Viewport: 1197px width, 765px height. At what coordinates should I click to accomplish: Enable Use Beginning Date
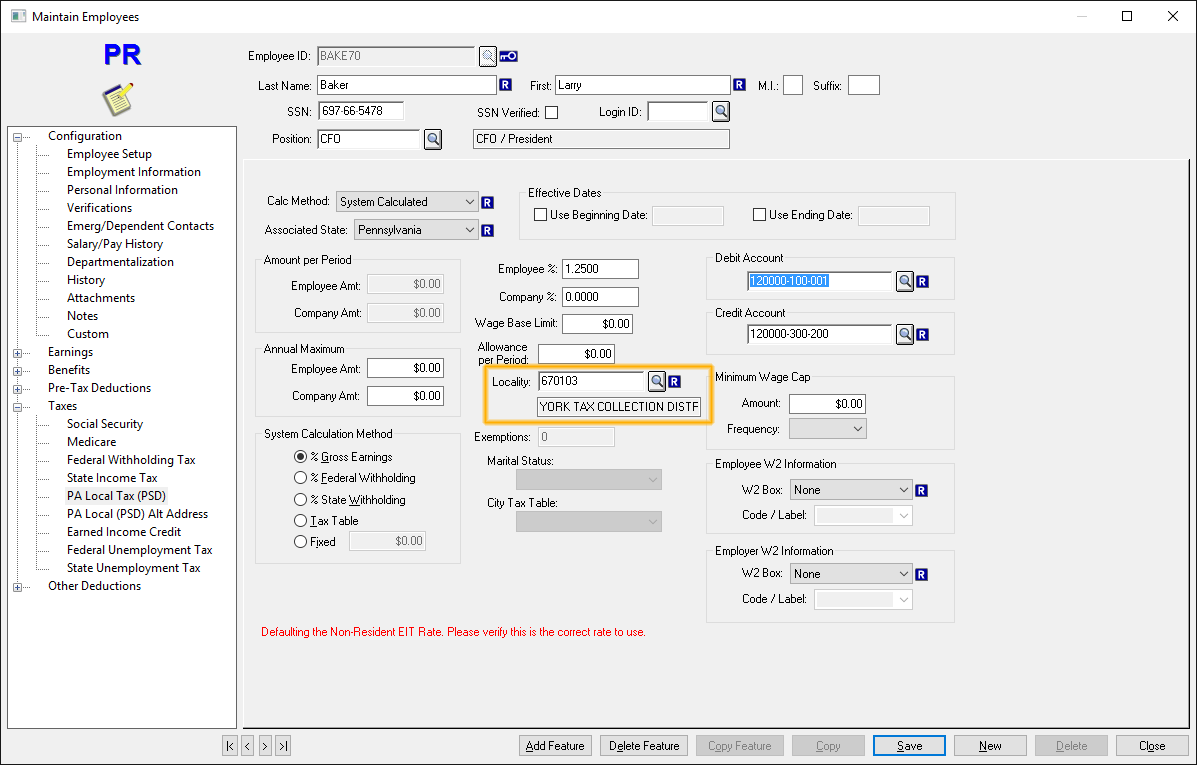tap(540, 214)
